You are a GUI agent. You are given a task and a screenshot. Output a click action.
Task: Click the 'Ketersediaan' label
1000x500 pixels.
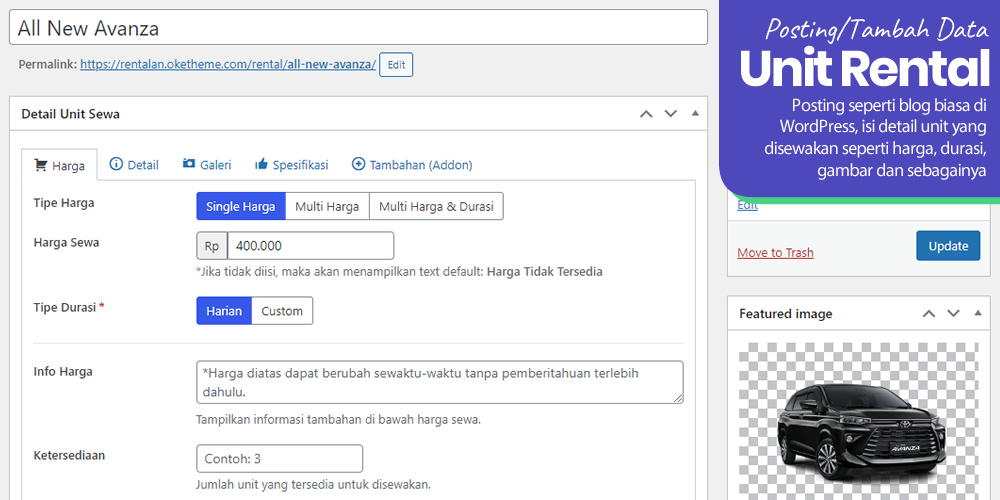pyautogui.click(x=69, y=455)
